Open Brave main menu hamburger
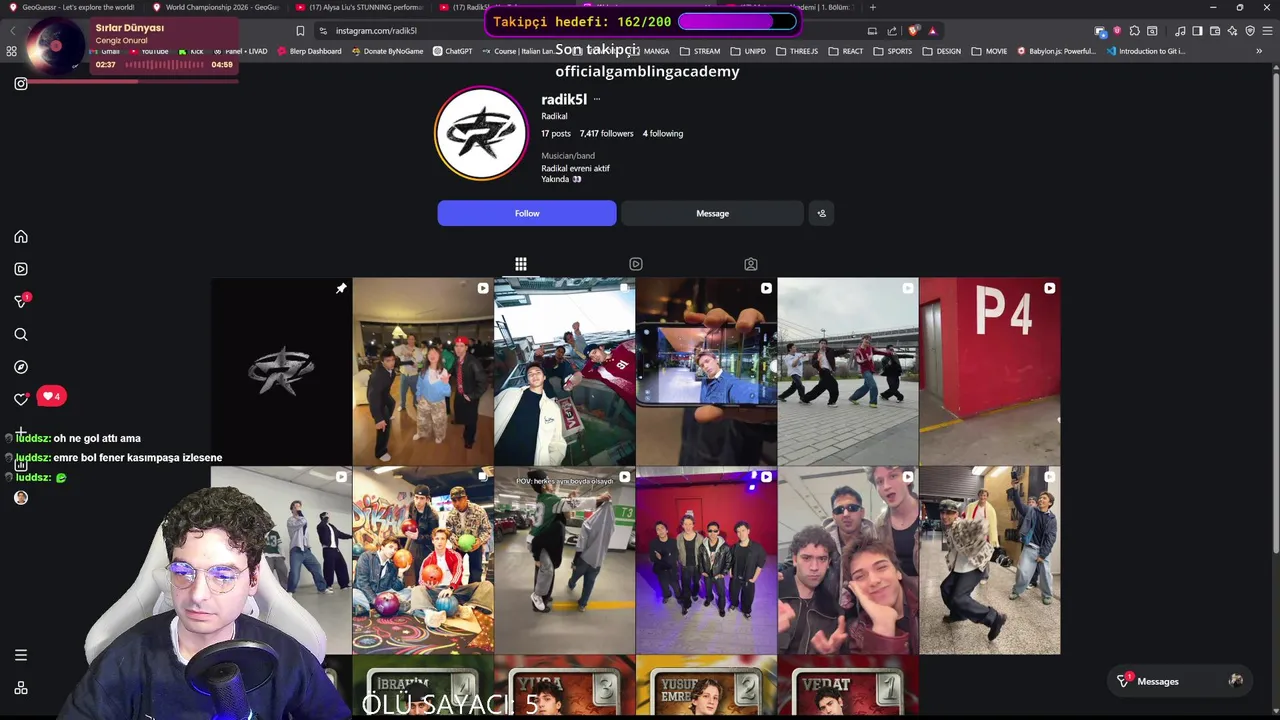This screenshot has height=720, width=1280. (x=1267, y=31)
